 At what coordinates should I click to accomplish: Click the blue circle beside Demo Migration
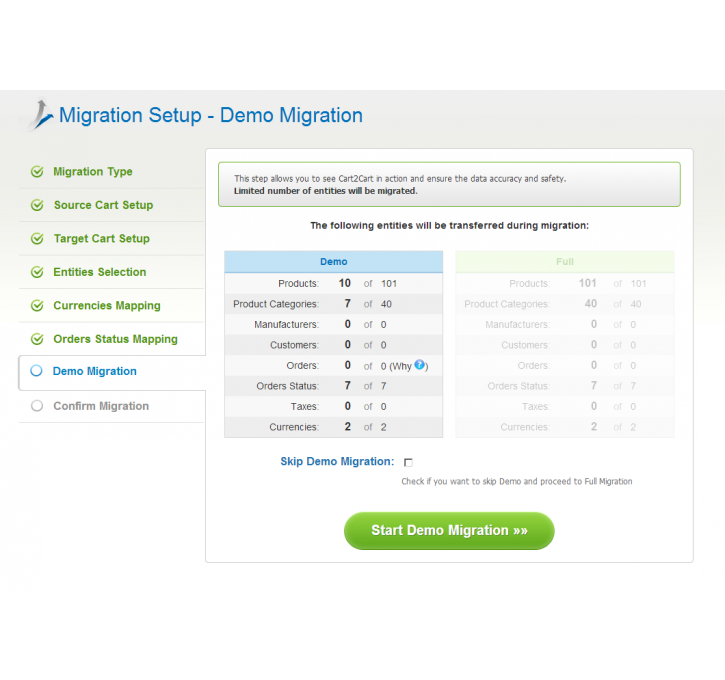click(x=36, y=371)
